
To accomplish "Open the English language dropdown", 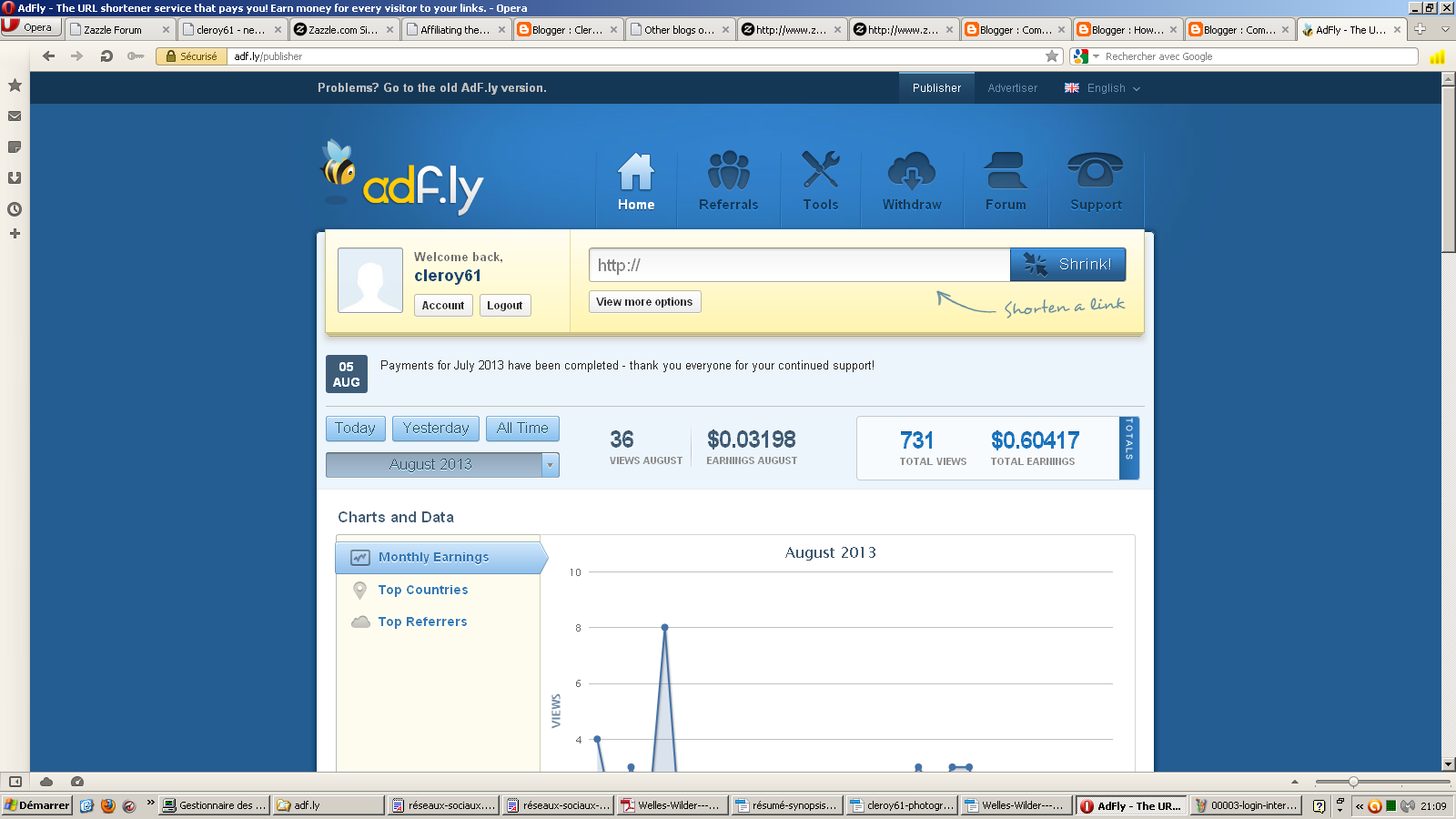I will (1103, 88).
